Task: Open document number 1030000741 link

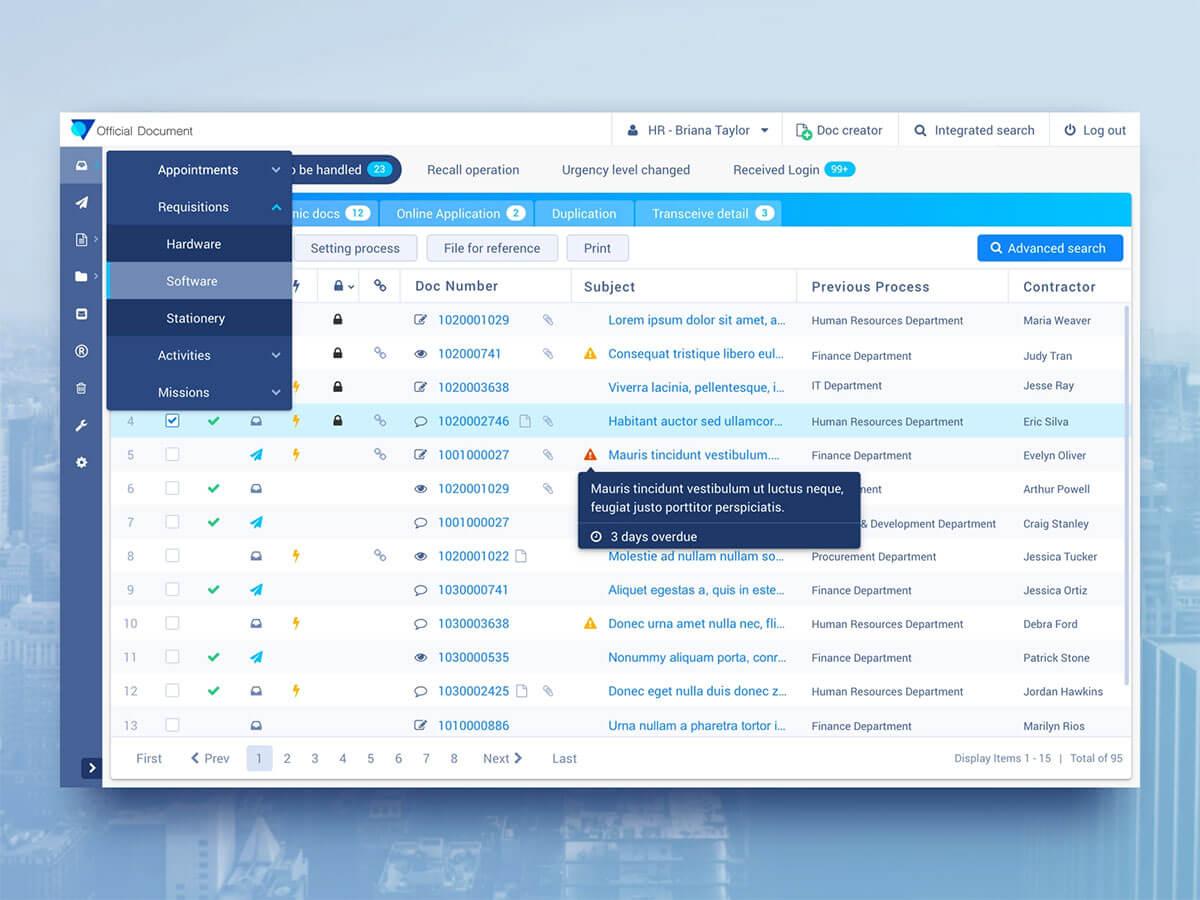Action: 473,590
